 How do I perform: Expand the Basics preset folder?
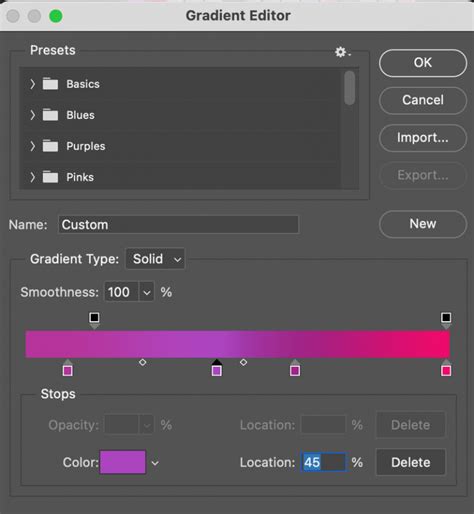tap(32, 84)
